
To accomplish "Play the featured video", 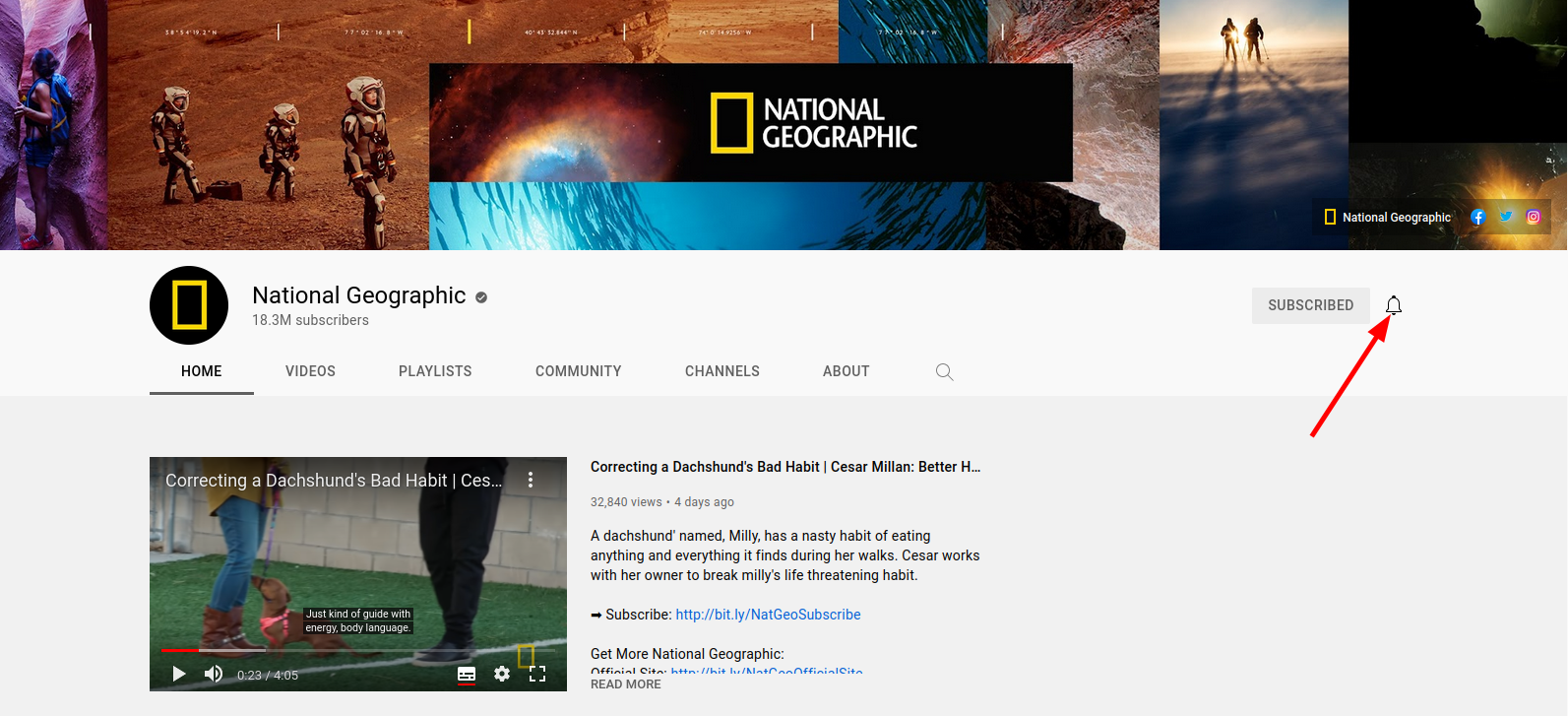I will [x=178, y=674].
